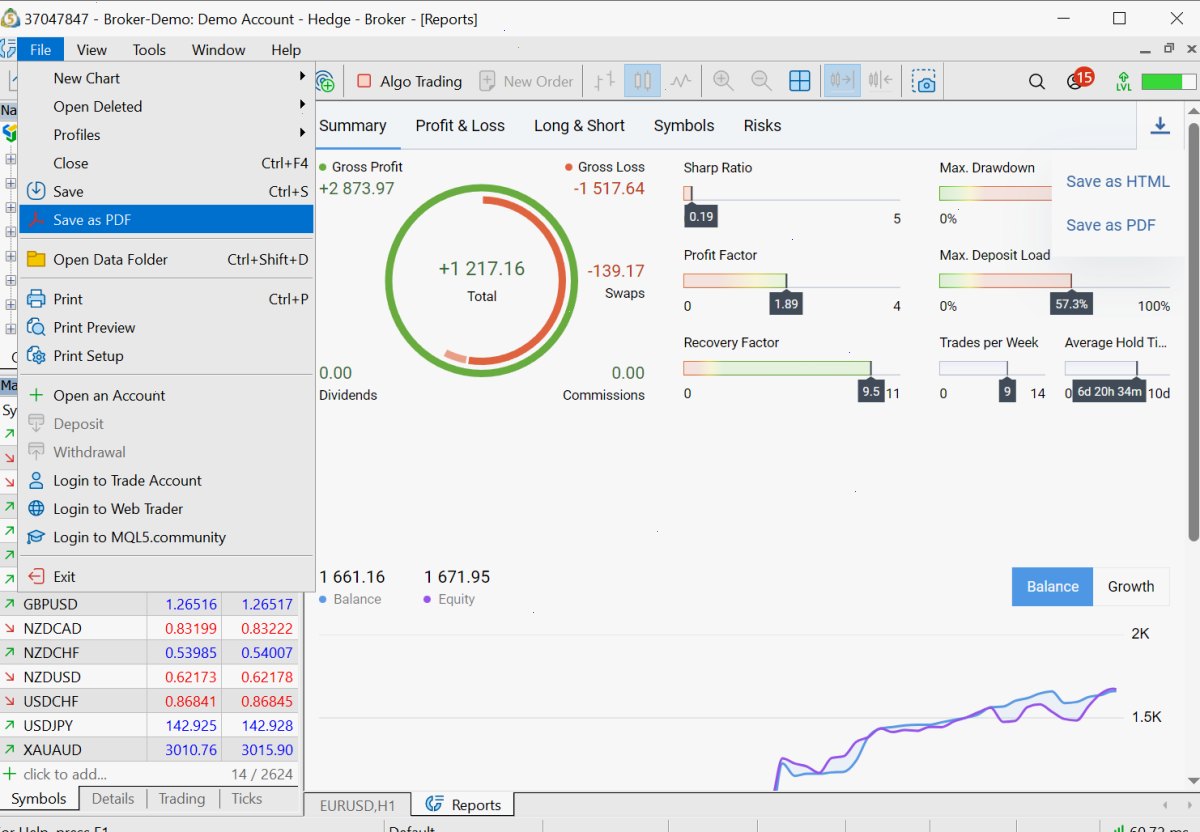Switch to the Risks tab

pos(762,125)
